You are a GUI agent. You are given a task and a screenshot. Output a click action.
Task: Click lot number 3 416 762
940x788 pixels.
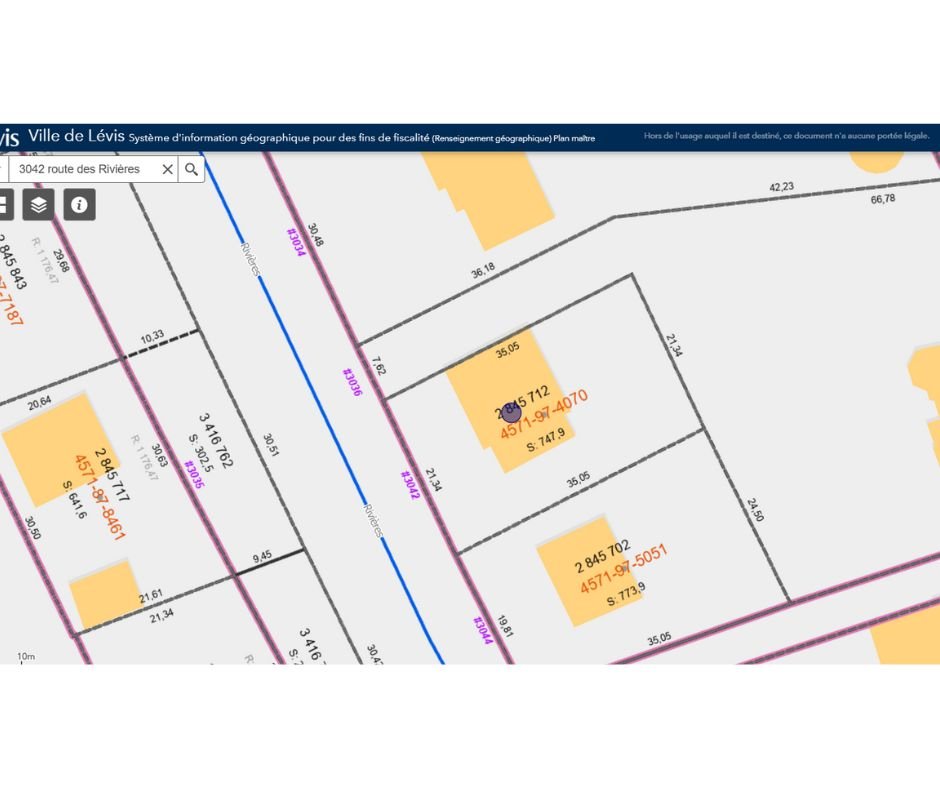[216, 441]
